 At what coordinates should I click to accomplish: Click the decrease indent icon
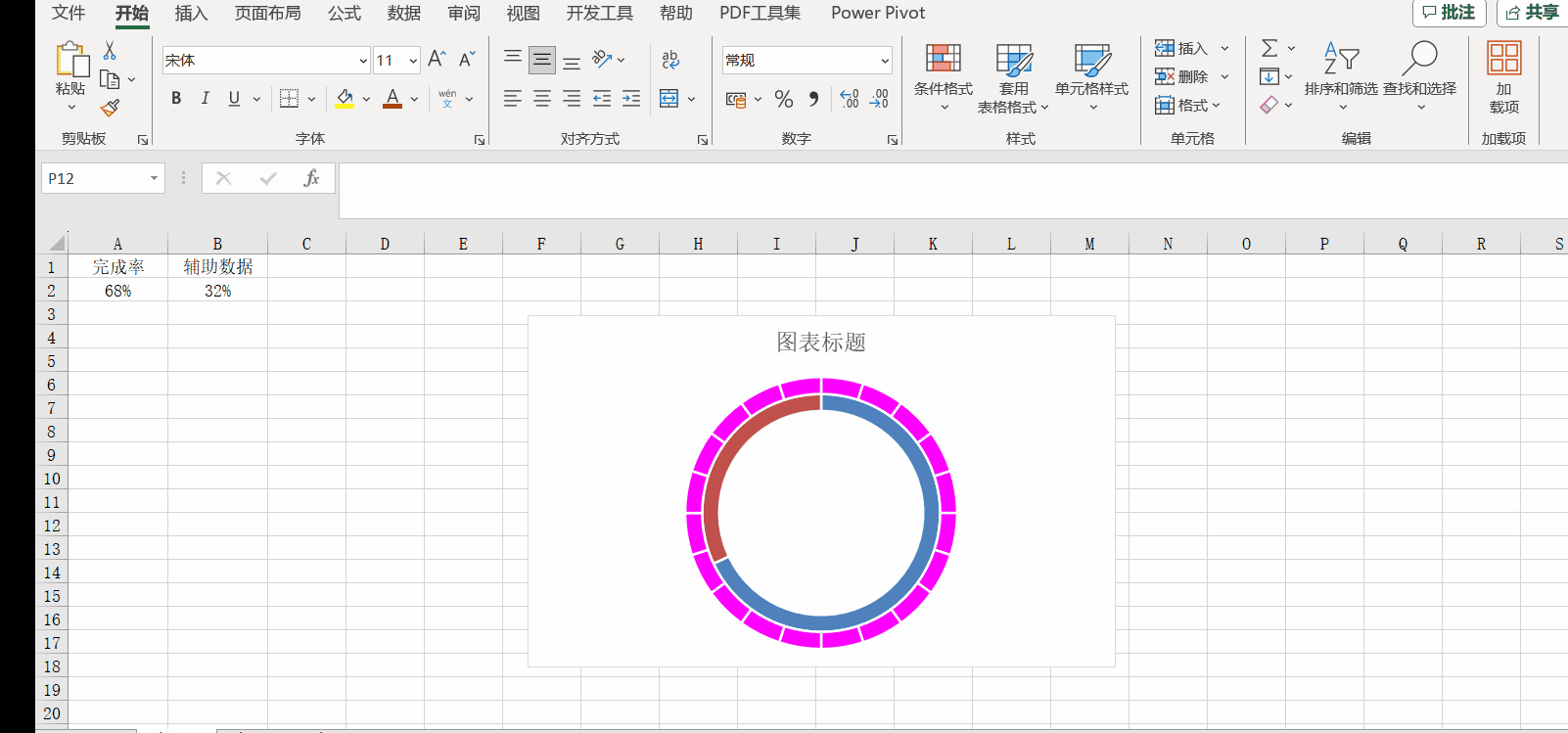point(602,98)
